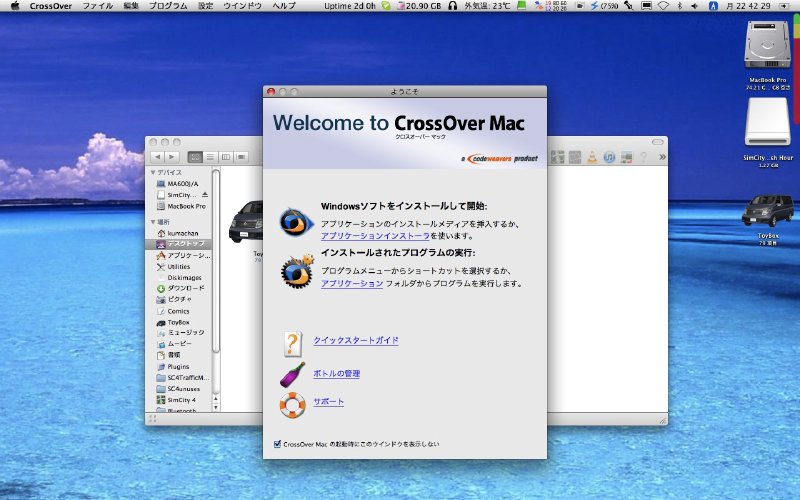800x500 pixels.
Task: Click the gear-badged CrossOver icon for installed programs
Action: click(x=297, y=271)
